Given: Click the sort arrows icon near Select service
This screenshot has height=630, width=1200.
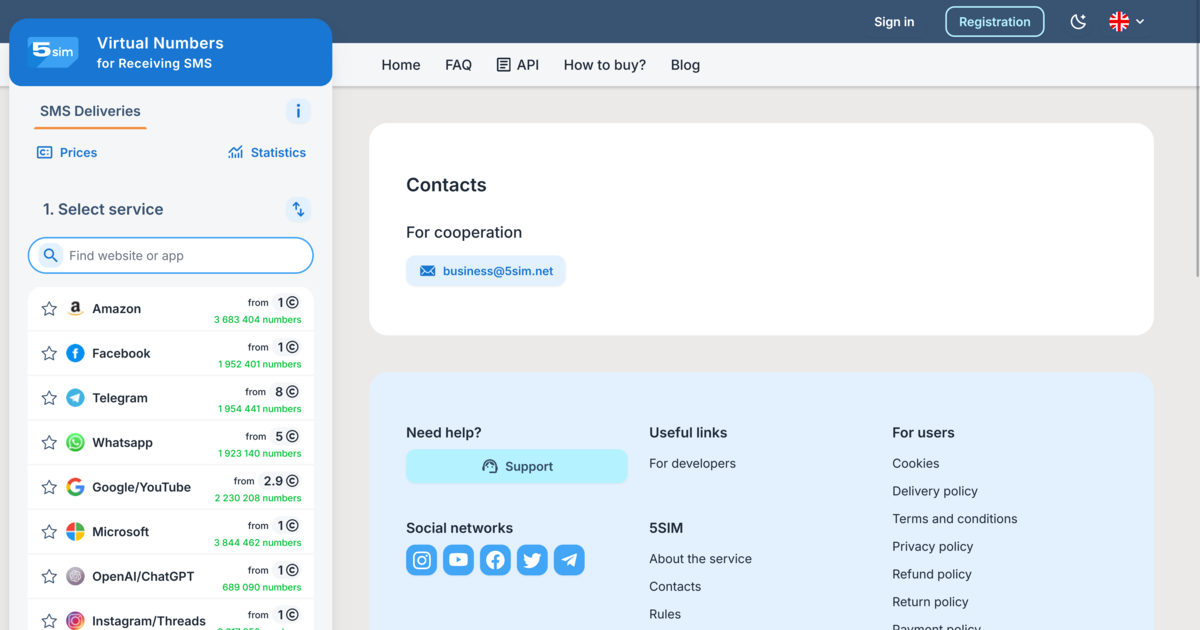Looking at the screenshot, I should click(298, 209).
